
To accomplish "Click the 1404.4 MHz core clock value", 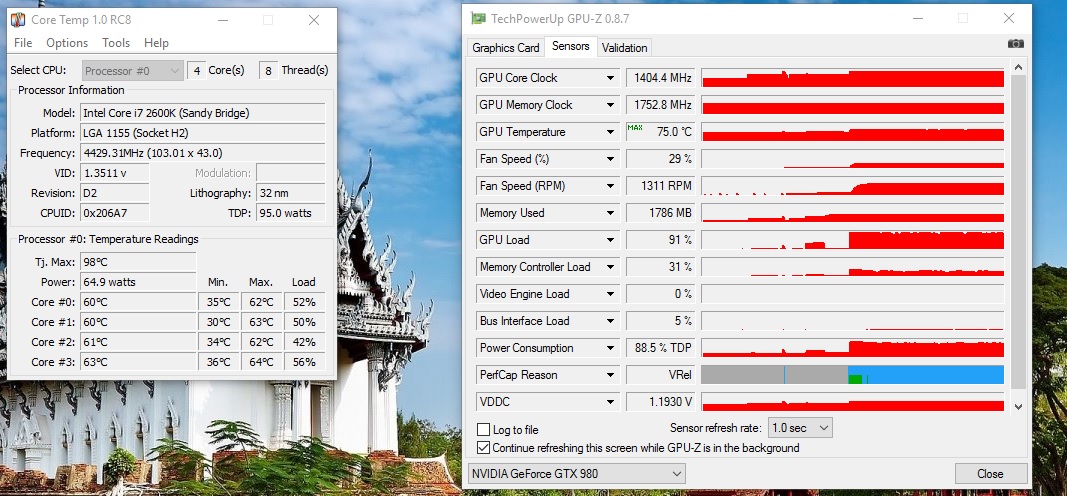I will point(660,78).
